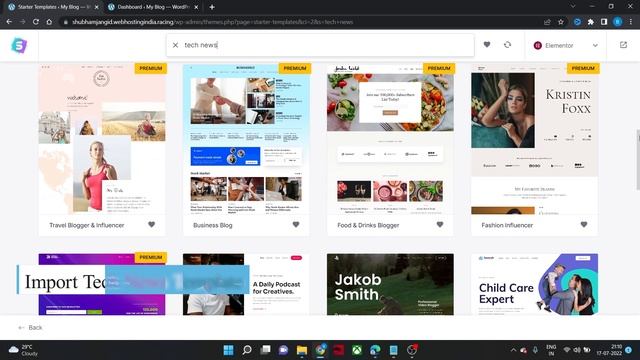Screen dimensions: 640x360
Task: Open the Chrome three-dot menu
Action: tap(631, 22)
